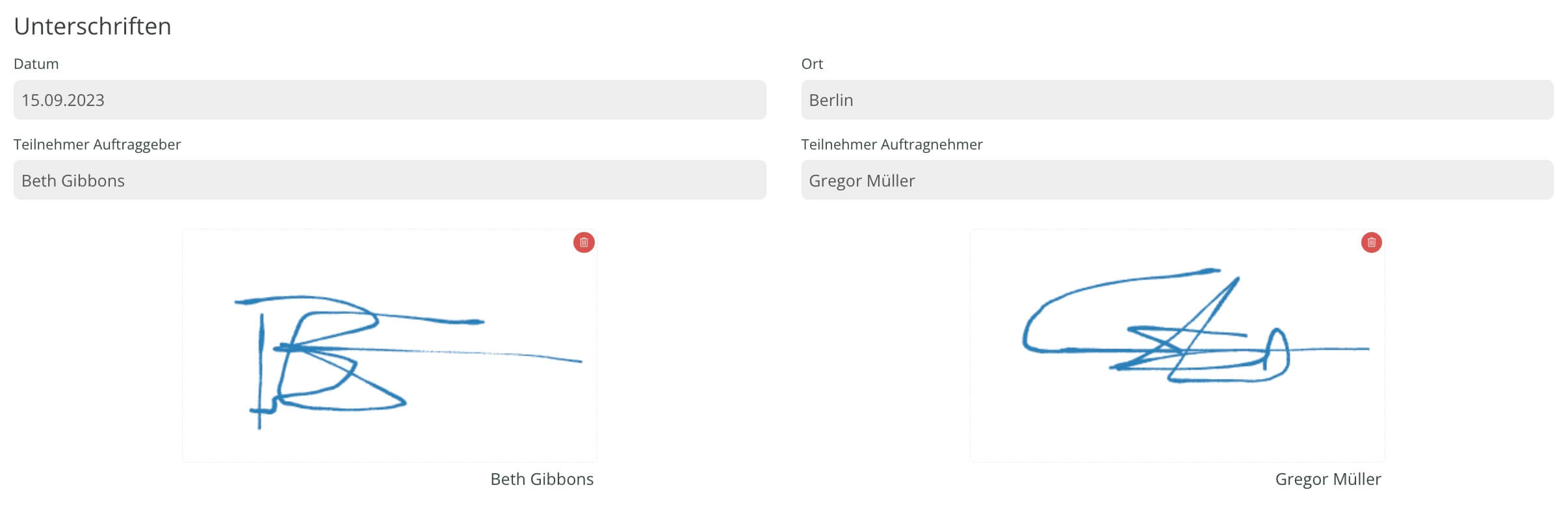
Task: Click the Datum field showing 15.09.2023
Action: [x=389, y=99]
